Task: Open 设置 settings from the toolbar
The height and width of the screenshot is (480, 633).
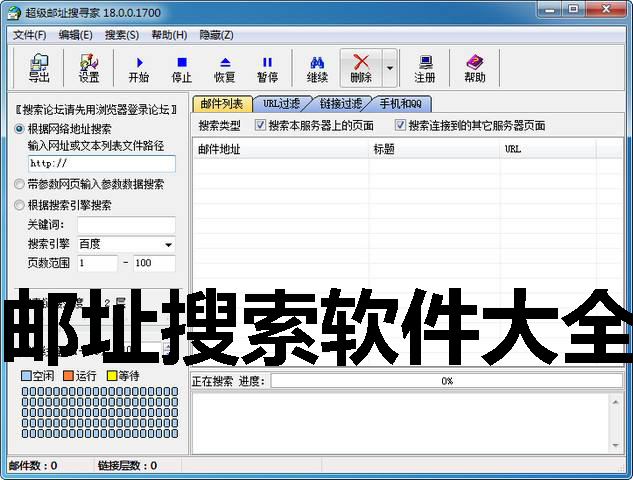Action: (x=89, y=68)
